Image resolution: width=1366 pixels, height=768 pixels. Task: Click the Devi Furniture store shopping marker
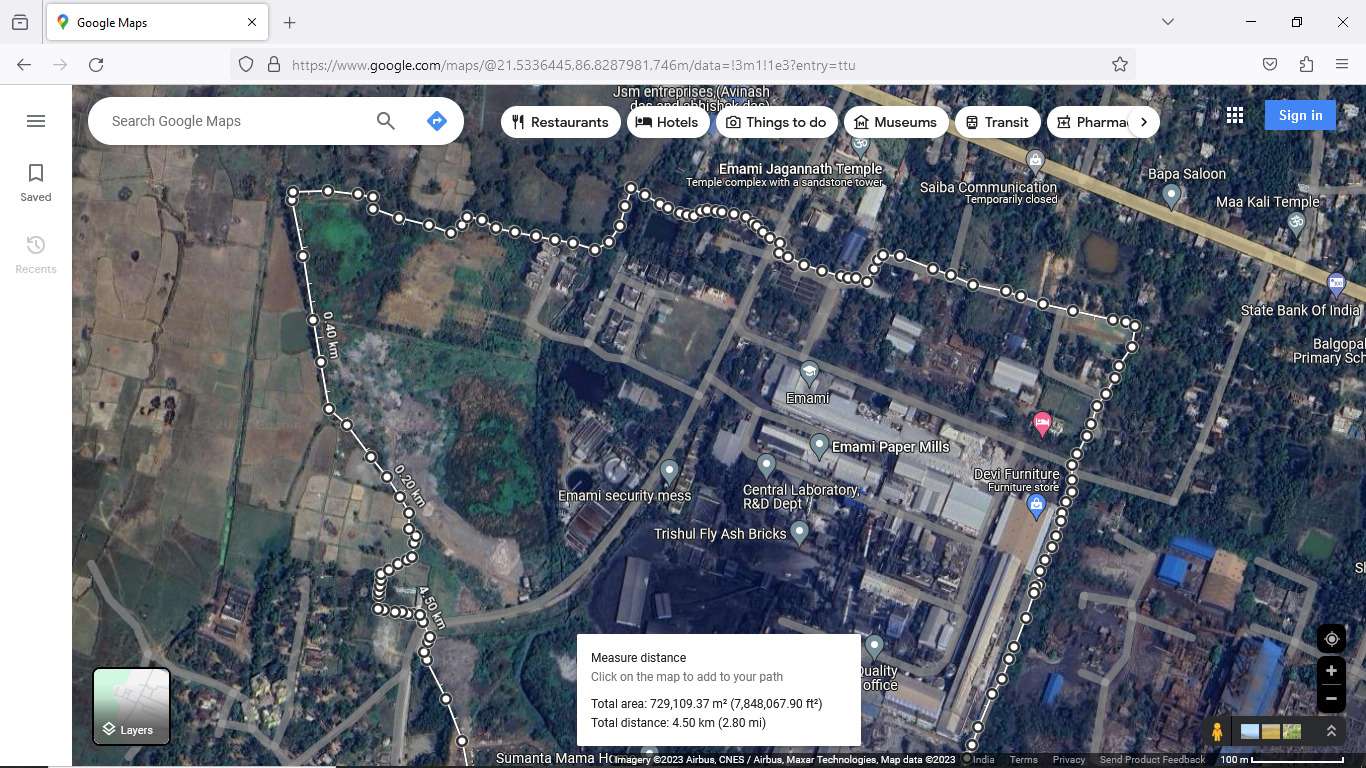(1036, 506)
